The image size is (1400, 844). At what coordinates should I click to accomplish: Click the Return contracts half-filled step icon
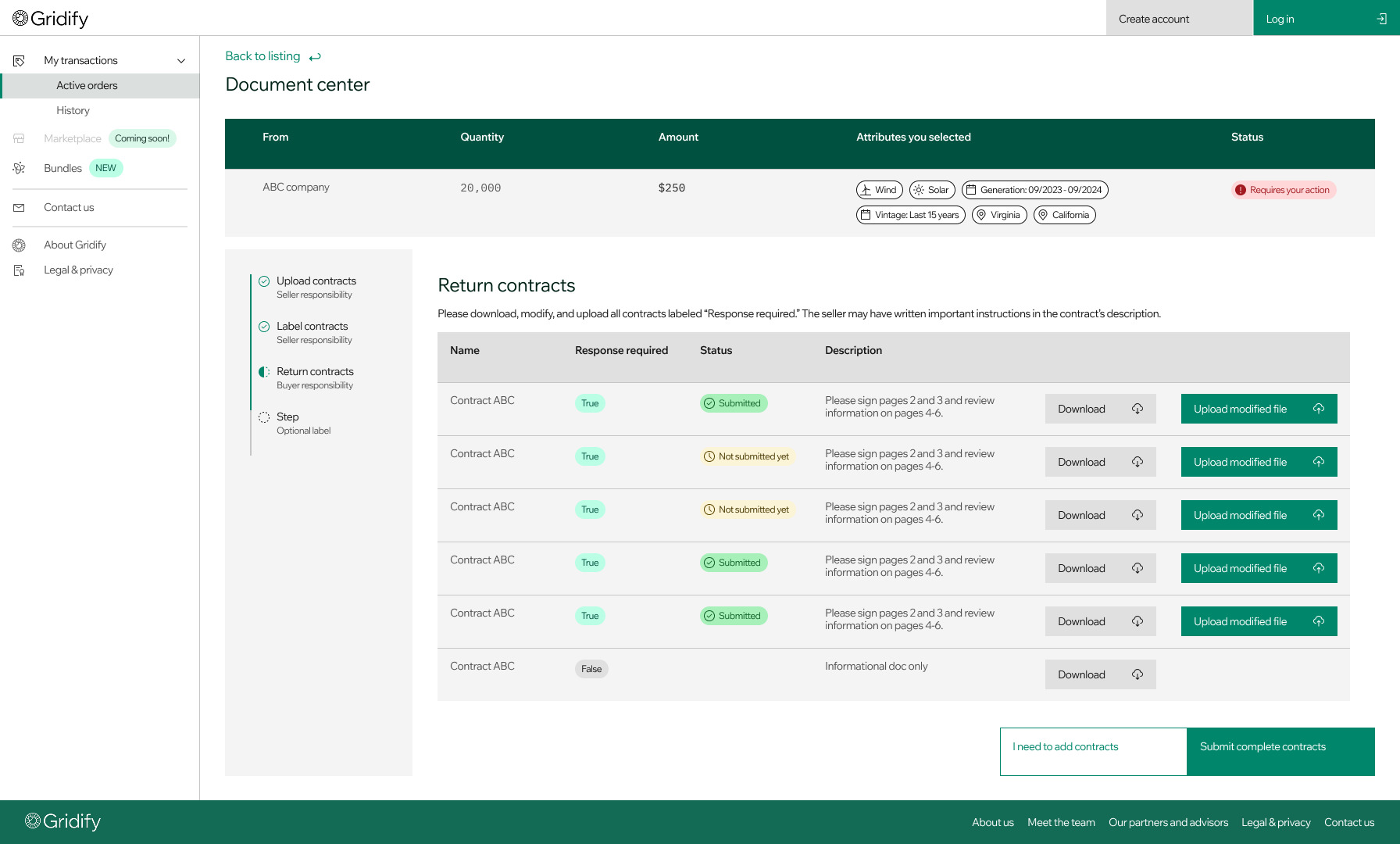coord(264,372)
